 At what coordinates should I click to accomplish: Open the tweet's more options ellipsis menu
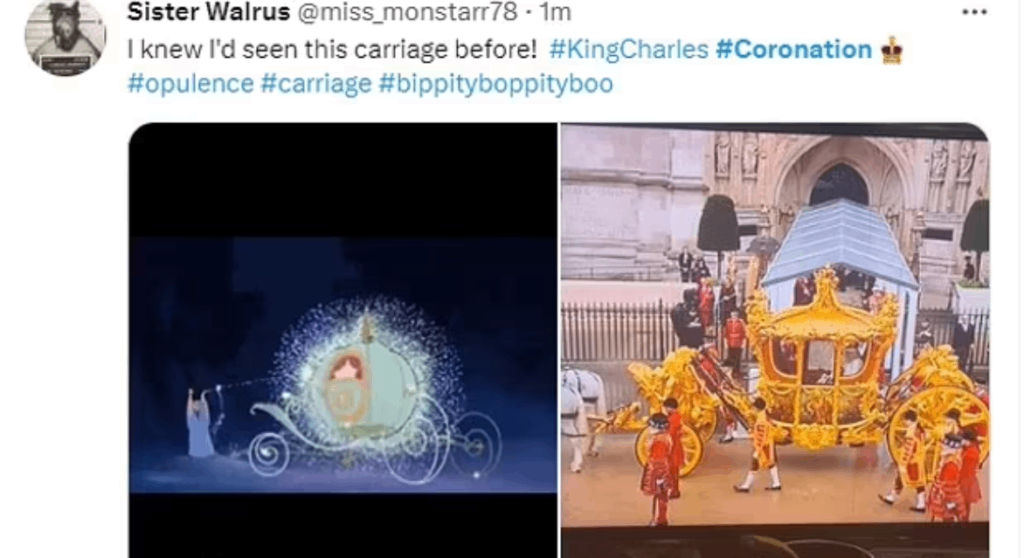(974, 12)
